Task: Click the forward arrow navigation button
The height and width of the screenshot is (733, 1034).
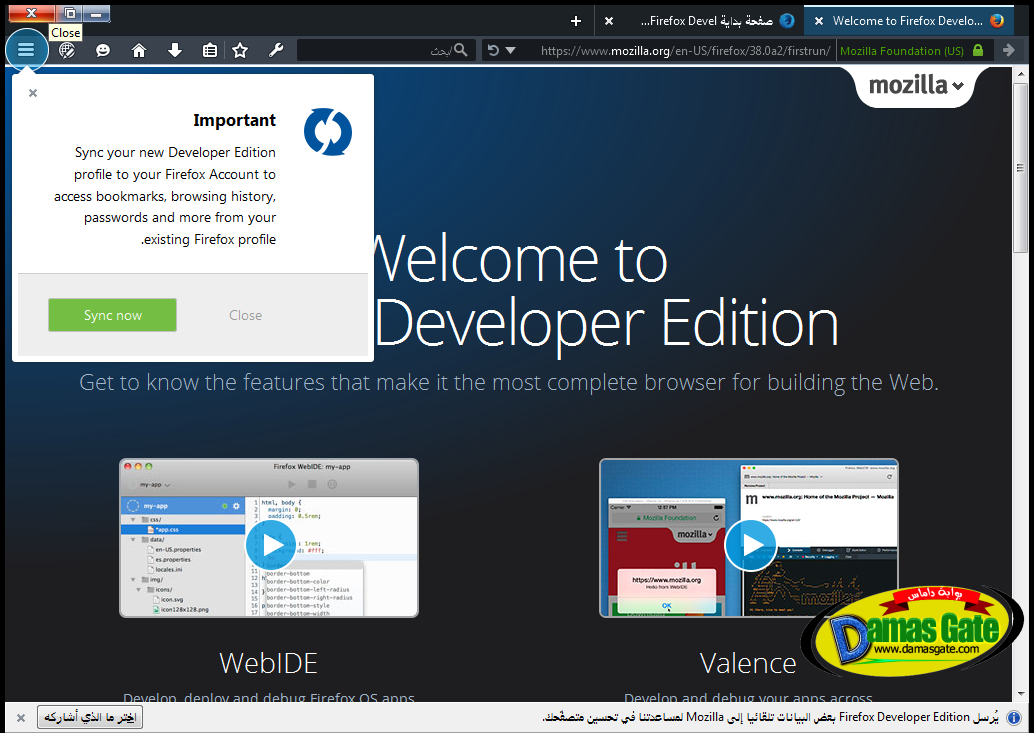Action: (1008, 50)
